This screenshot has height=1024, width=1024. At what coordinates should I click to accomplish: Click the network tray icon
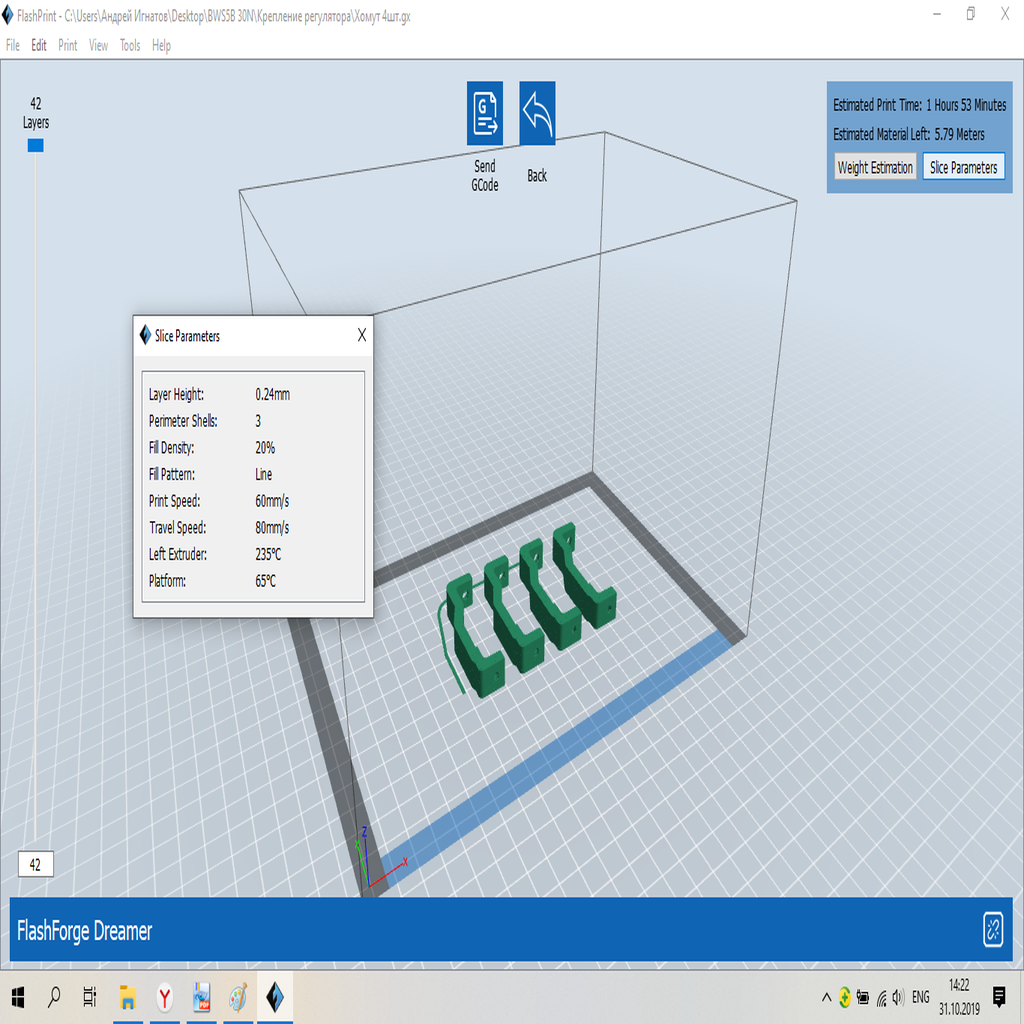pos(882,998)
